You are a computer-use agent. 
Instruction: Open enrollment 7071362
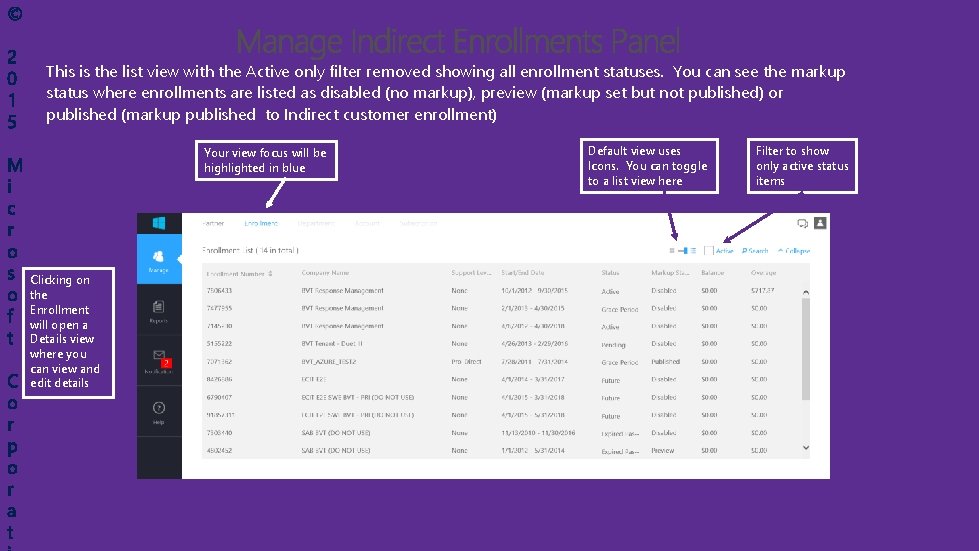[x=219, y=362]
